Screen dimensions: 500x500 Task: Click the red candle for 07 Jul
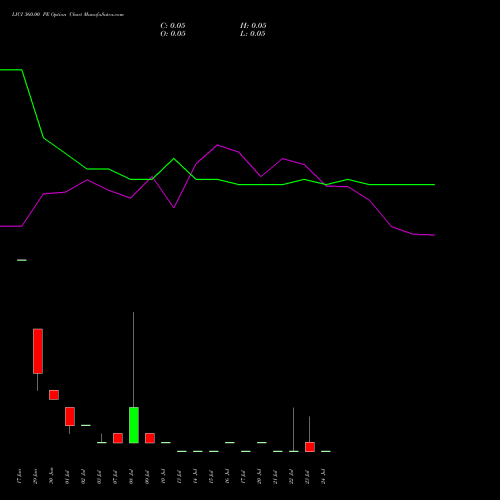pos(118,438)
